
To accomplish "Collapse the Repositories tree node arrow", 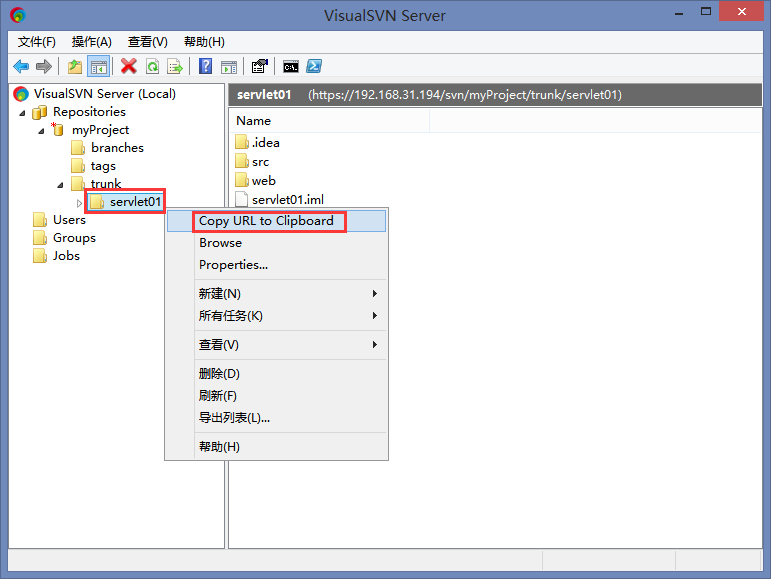I will click(x=23, y=113).
